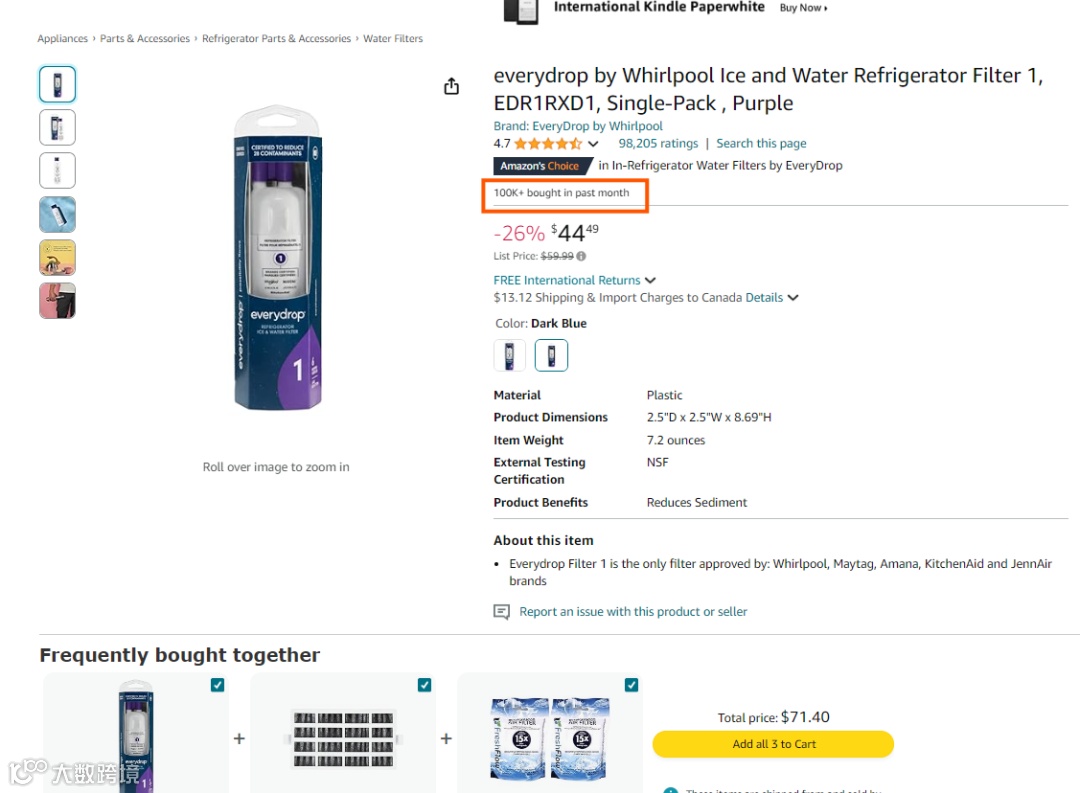Open the yellow background thumbnail image
Viewport: 1080px width, 793px height.
(58, 258)
